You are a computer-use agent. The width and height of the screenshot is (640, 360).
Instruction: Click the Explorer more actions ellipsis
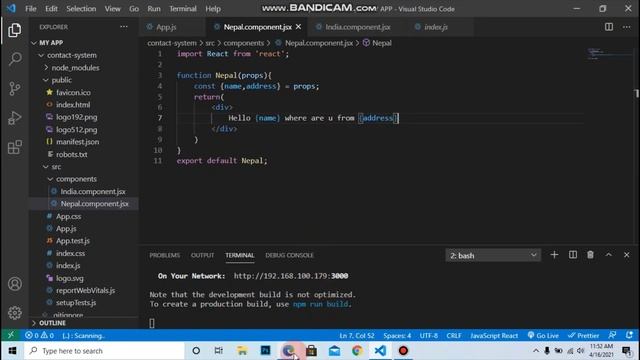124,27
